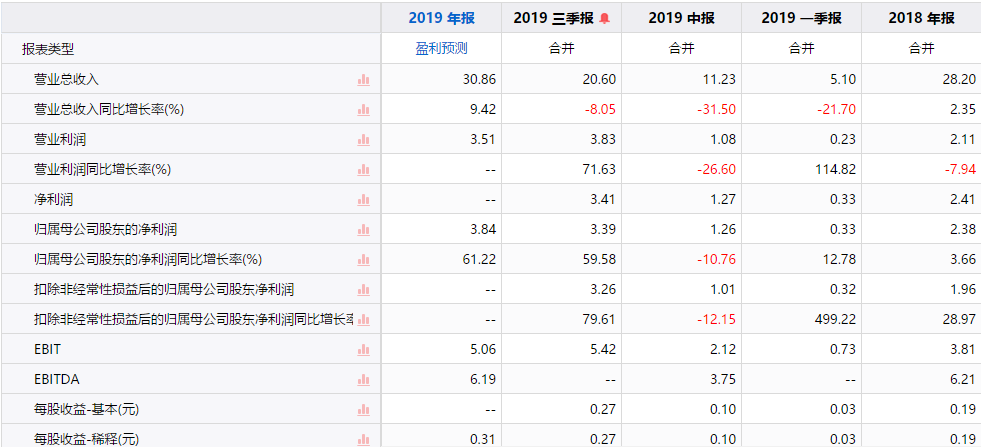The height and width of the screenshot is (447, 981).
Task: Click the EBIT row label
Action: tap(48, 350)
